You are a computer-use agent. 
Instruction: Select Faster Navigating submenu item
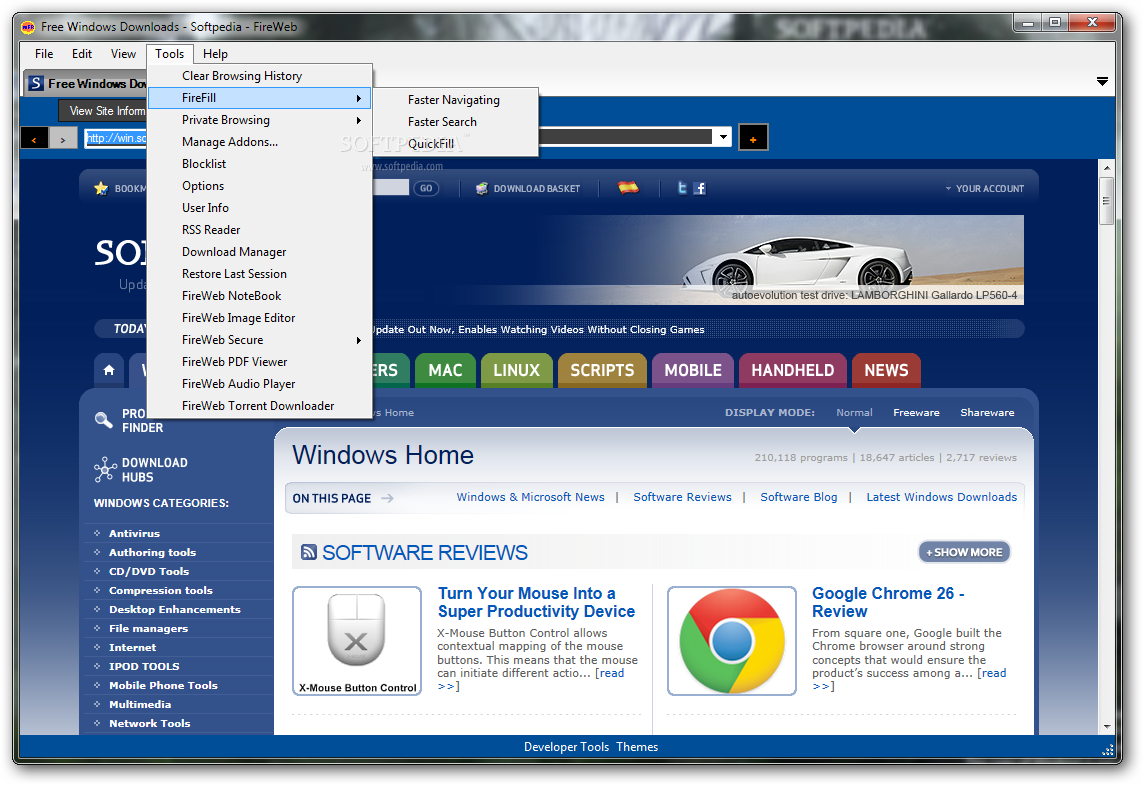[457, 100]
